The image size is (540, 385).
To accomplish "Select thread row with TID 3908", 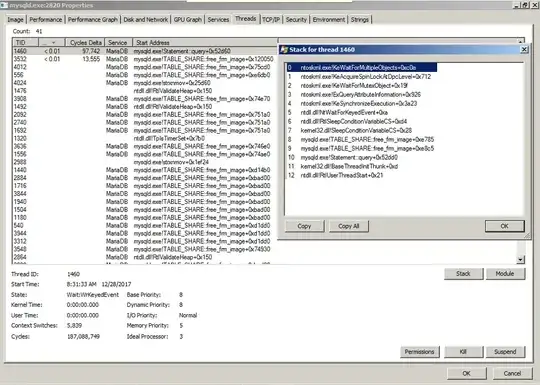I will click(145, 98).
